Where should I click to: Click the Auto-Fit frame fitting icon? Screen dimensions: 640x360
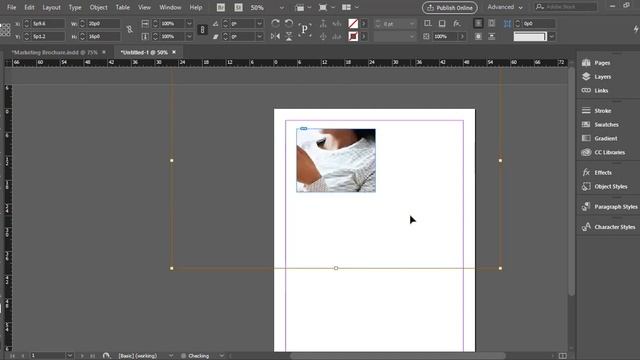click(x=507, y=24)
